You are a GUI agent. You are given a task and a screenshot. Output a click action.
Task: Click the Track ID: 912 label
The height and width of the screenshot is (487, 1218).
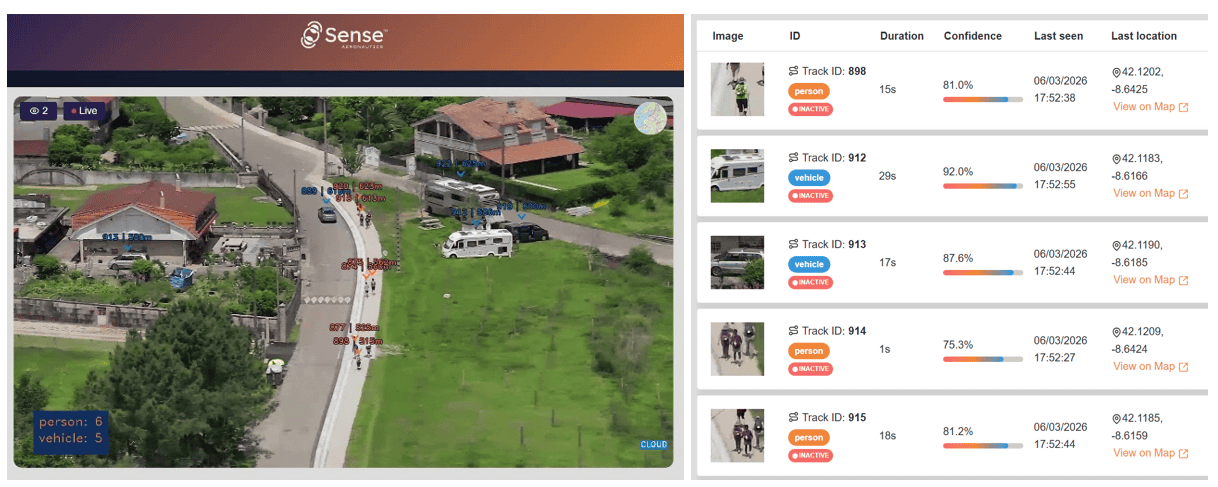tap(834, 158)
